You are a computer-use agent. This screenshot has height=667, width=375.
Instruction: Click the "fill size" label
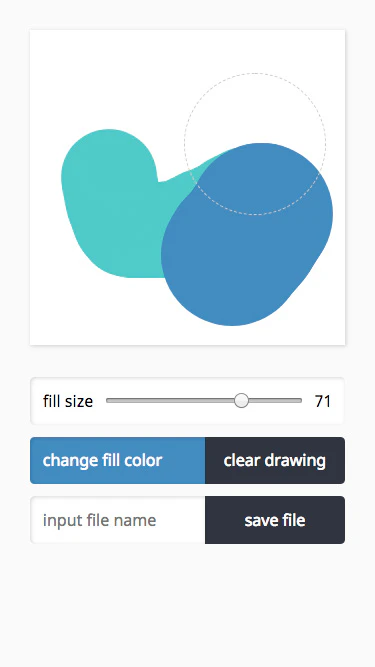point(68,401)
